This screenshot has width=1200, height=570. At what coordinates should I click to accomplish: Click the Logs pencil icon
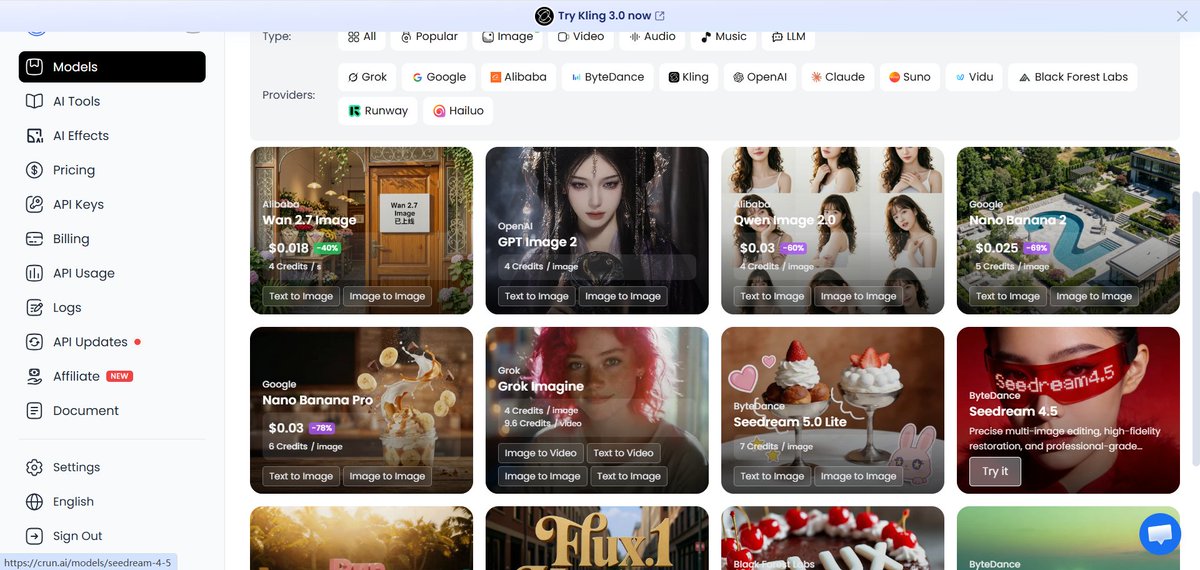click(35, 308)
